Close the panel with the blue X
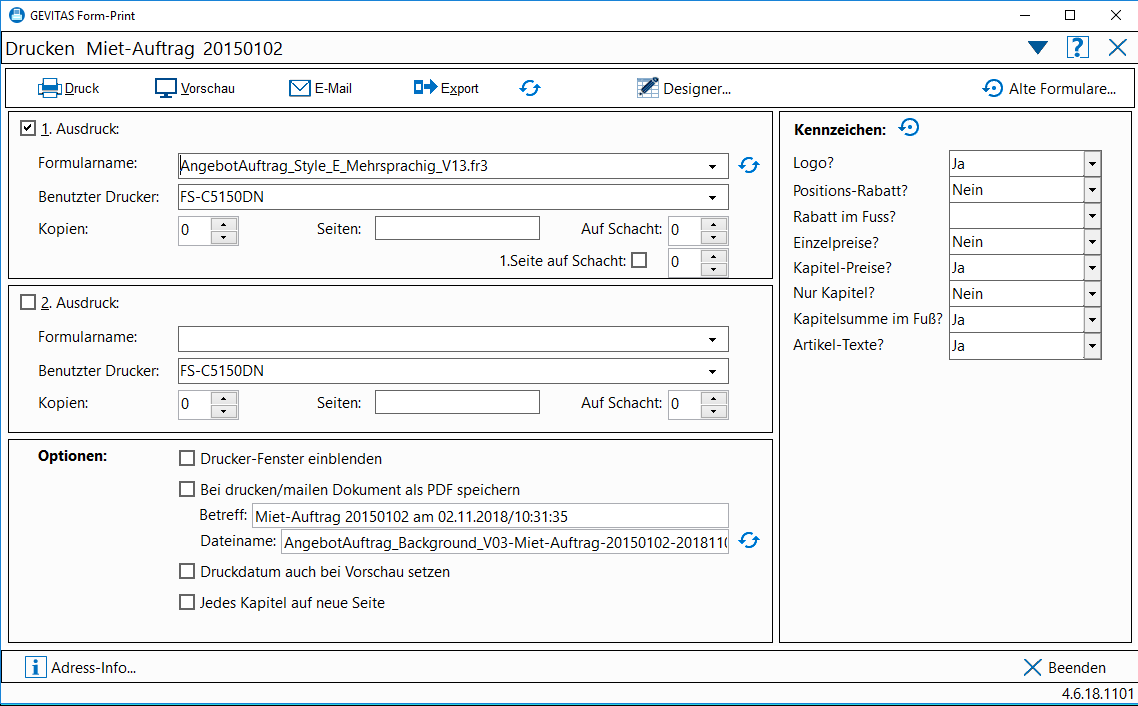Viewport: 1138px width, 706px height. pyautogui.click(x=1118, y=48)
